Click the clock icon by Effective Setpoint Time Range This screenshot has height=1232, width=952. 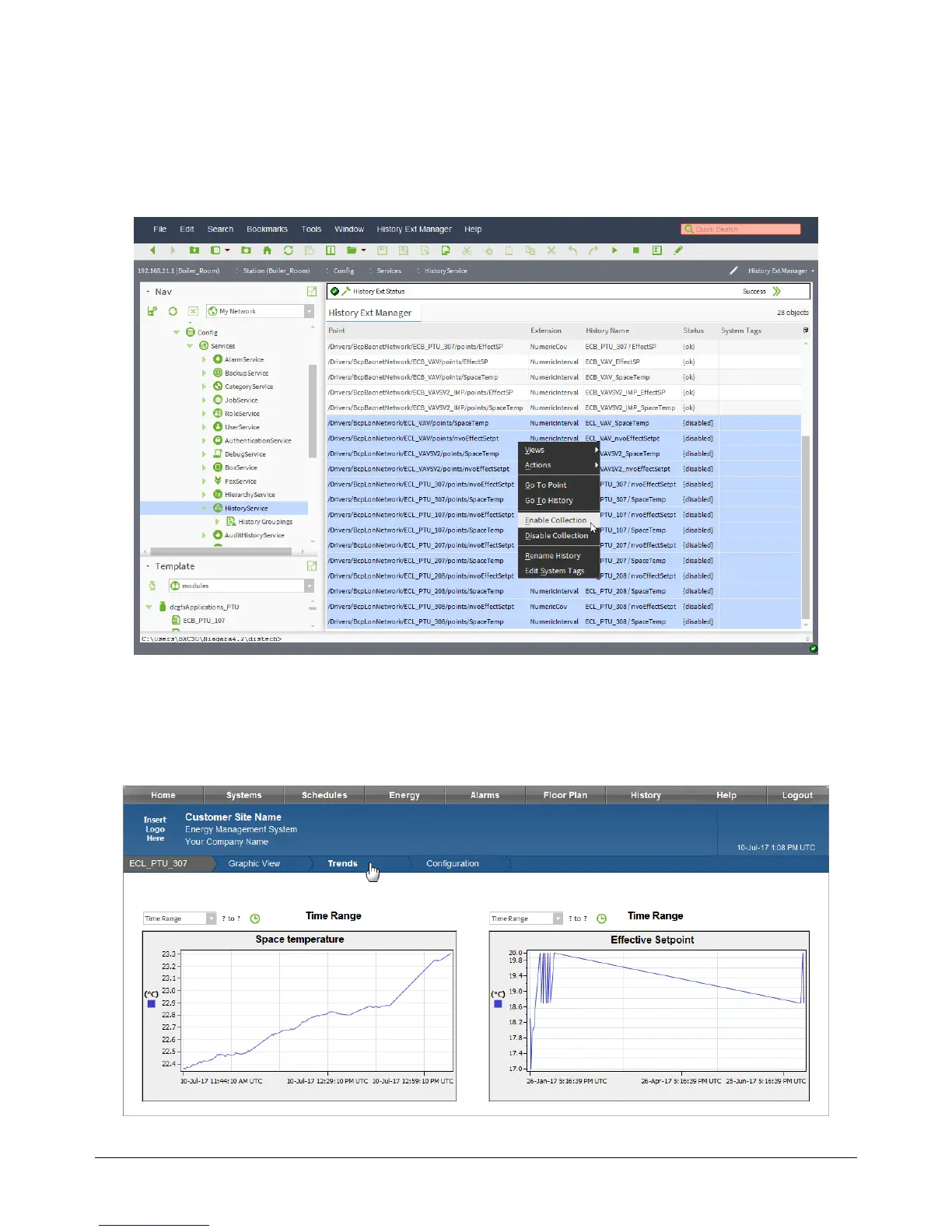tap(601, 919)
